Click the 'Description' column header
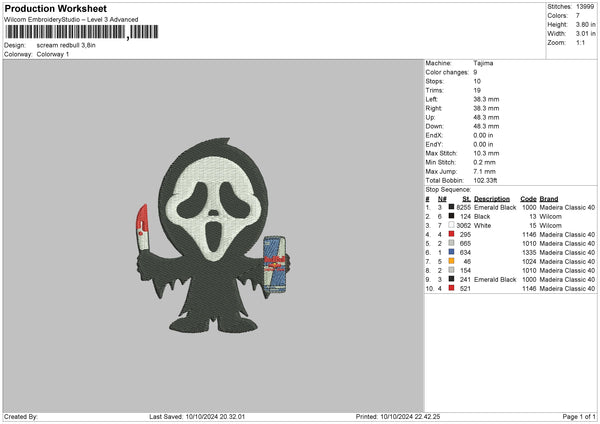Screen dimensions: 600x424 click(x=492, y=199)
